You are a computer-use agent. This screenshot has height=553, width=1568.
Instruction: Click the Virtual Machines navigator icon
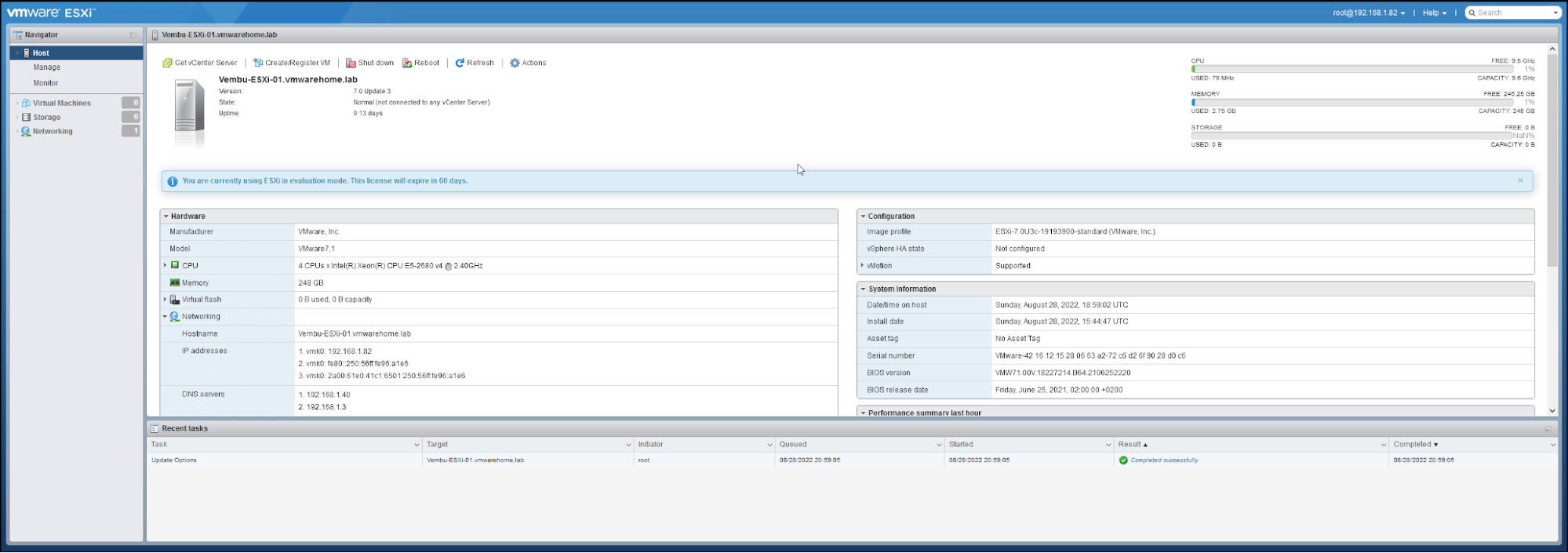point(26,103)
